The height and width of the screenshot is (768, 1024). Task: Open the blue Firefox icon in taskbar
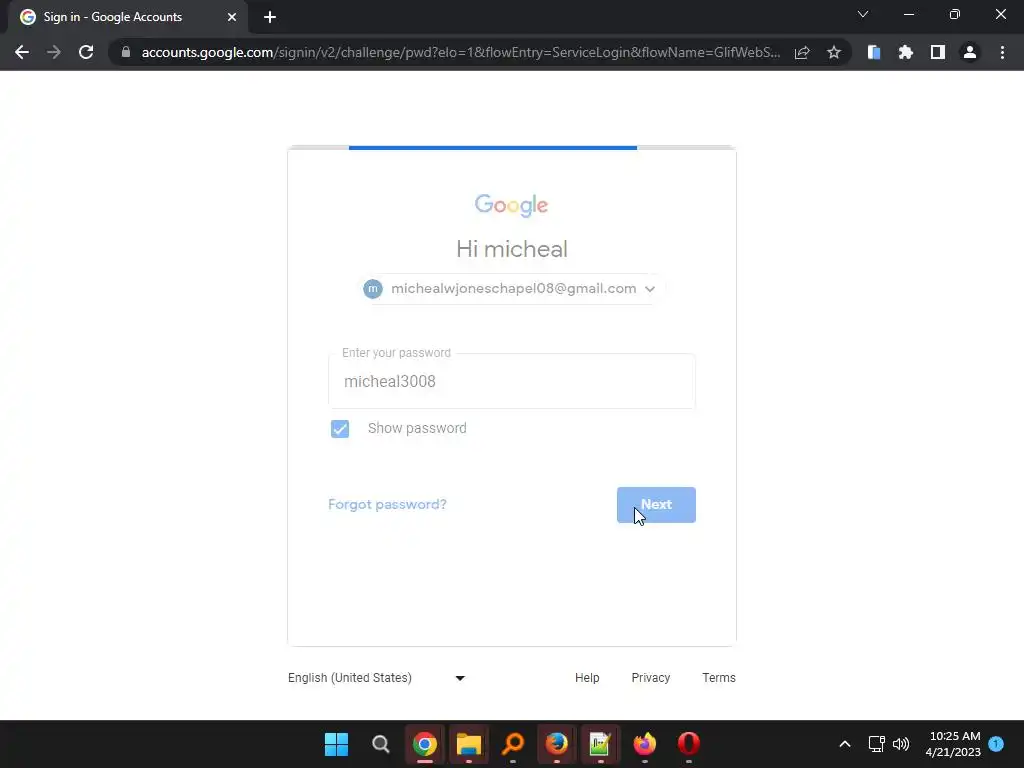(x=557, y=744)
